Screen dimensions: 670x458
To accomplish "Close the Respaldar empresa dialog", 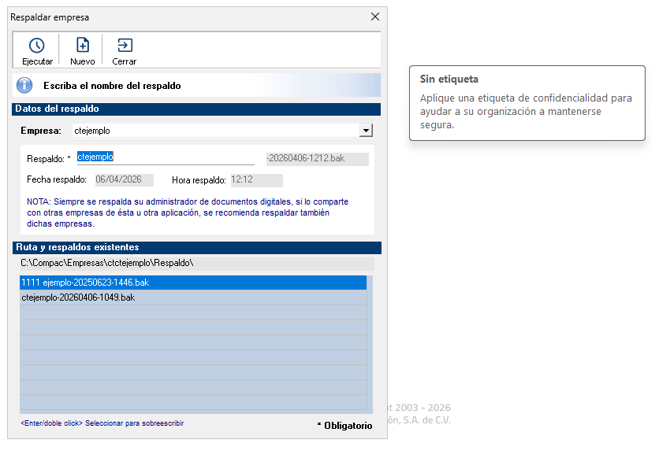I will [x=375, y=17].
